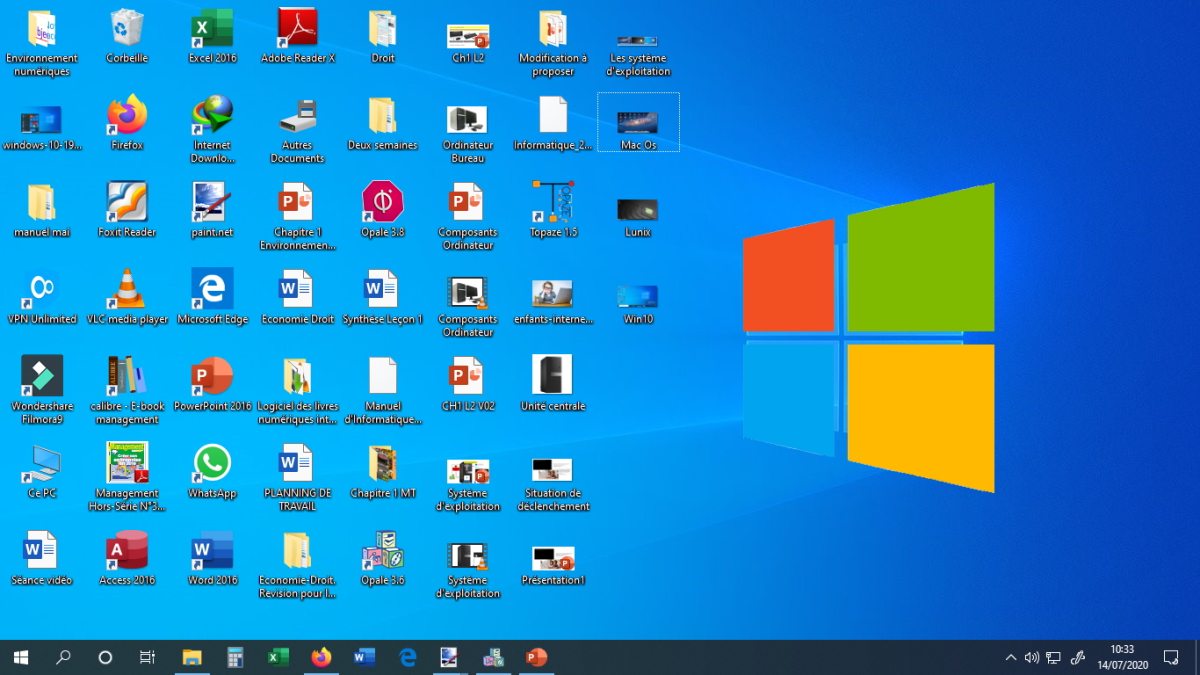Select the Adobe Reader X desktop shortcut
Image resolution: width=1200 pixels, height=675 pixels.
[297, 37]
